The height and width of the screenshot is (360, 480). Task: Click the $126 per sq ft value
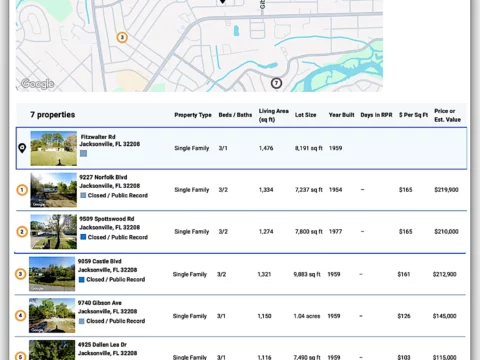pyautogui.click(x=404, y=316)
